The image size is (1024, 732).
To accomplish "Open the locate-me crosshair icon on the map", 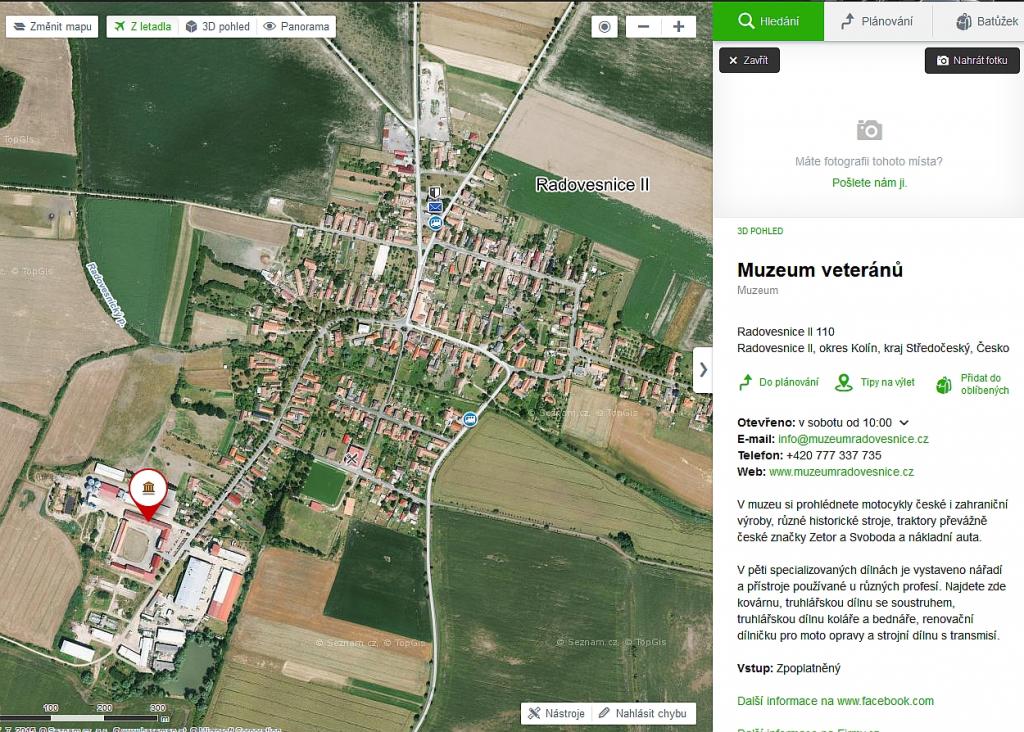I will click(x=604, y=27).
